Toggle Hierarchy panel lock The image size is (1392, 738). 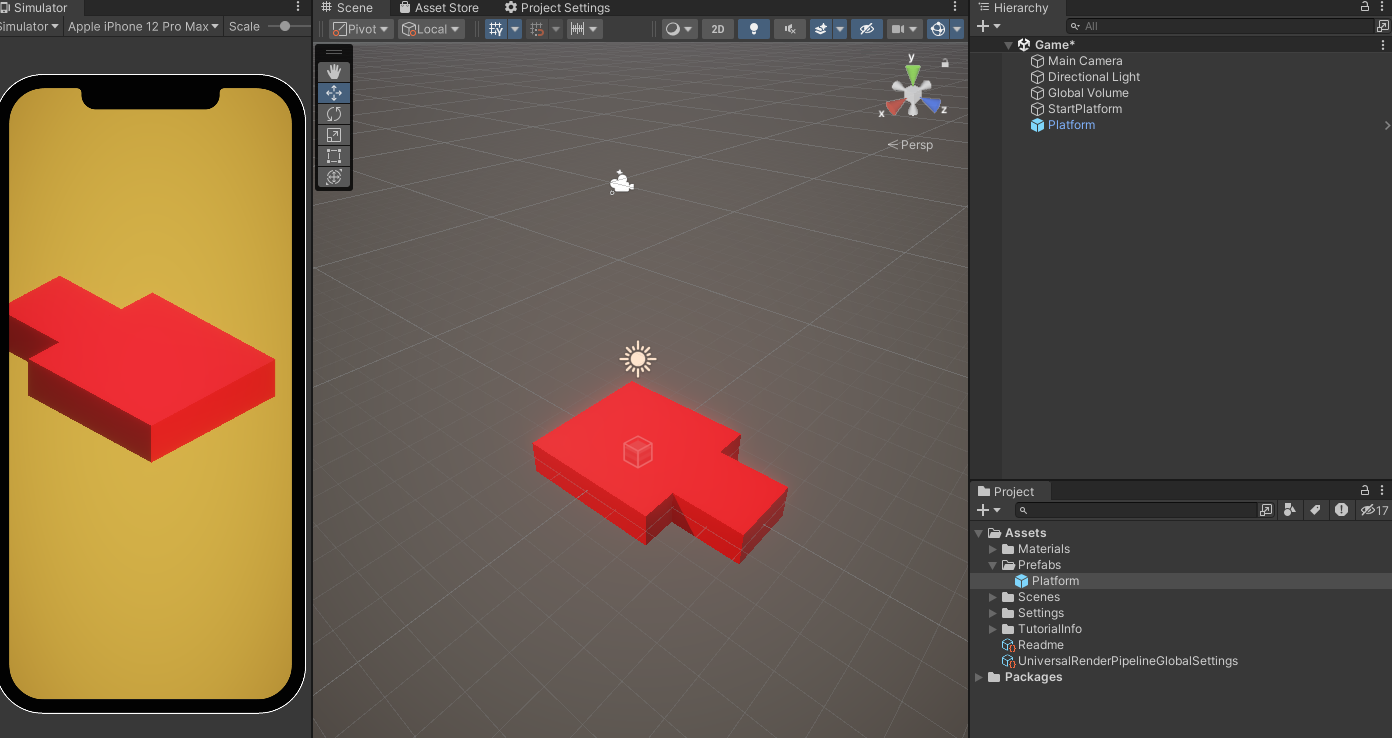point(1366,7)
